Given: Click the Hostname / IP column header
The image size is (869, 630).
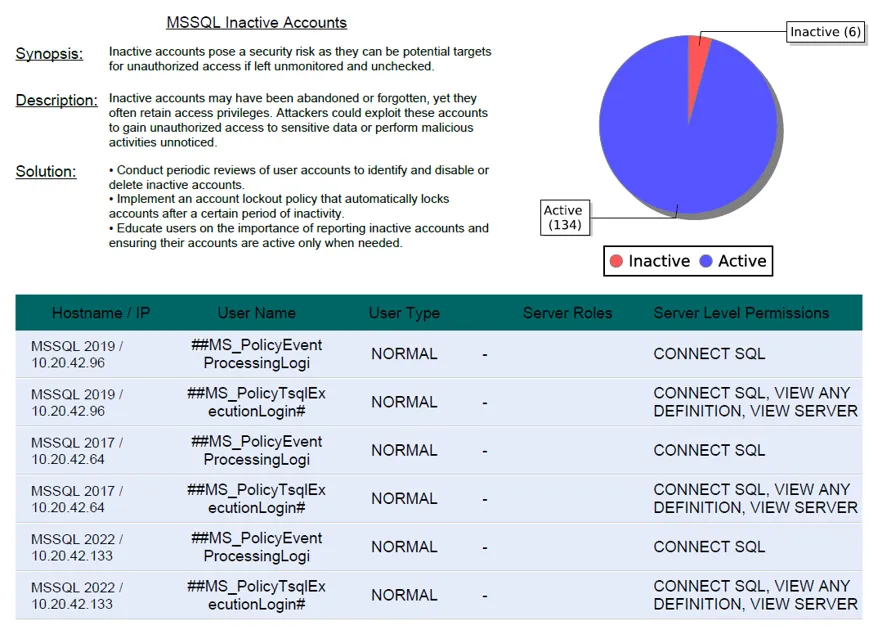Looking at the screenshot, I should pos(101,313).
